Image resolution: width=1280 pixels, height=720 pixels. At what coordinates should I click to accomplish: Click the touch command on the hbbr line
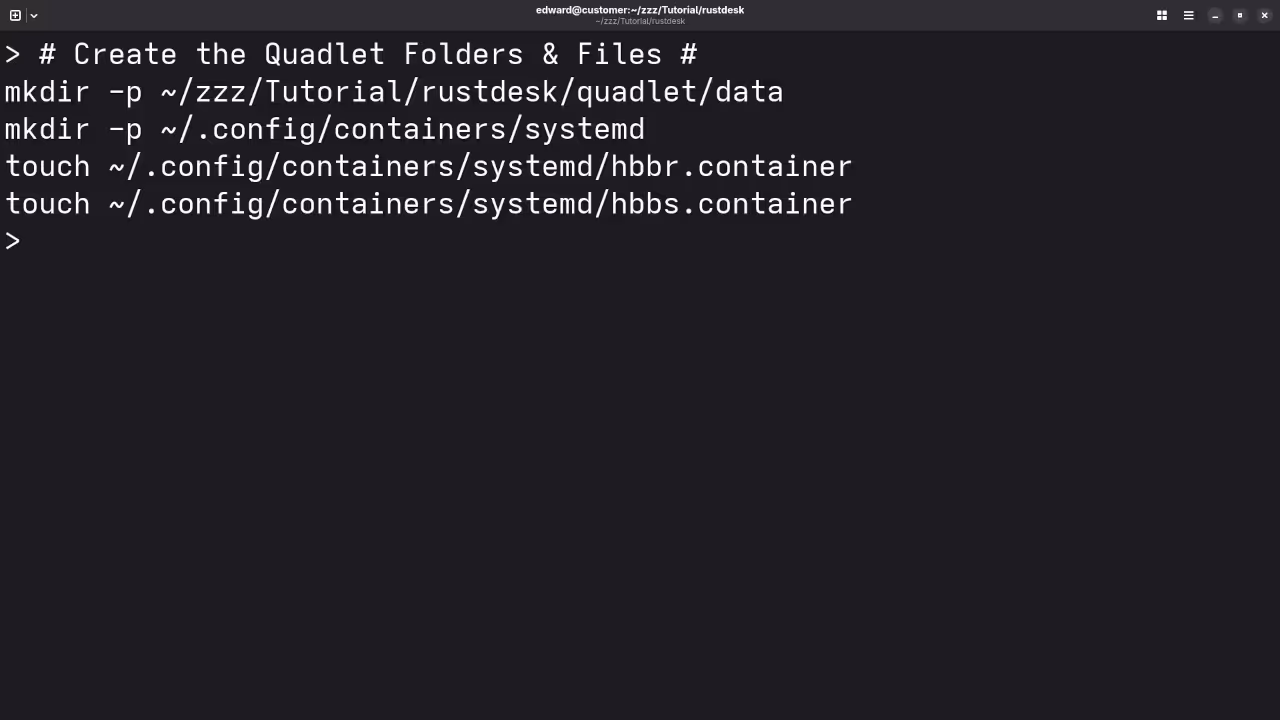click(x=47, y=167)
